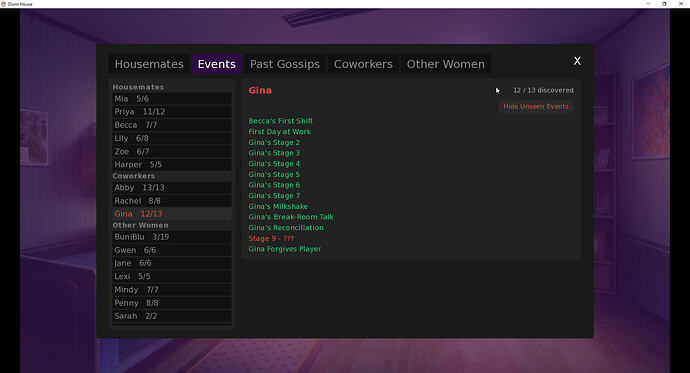Click the undiscovered Stage 9 - ??? entry

[x=271, y=238]
